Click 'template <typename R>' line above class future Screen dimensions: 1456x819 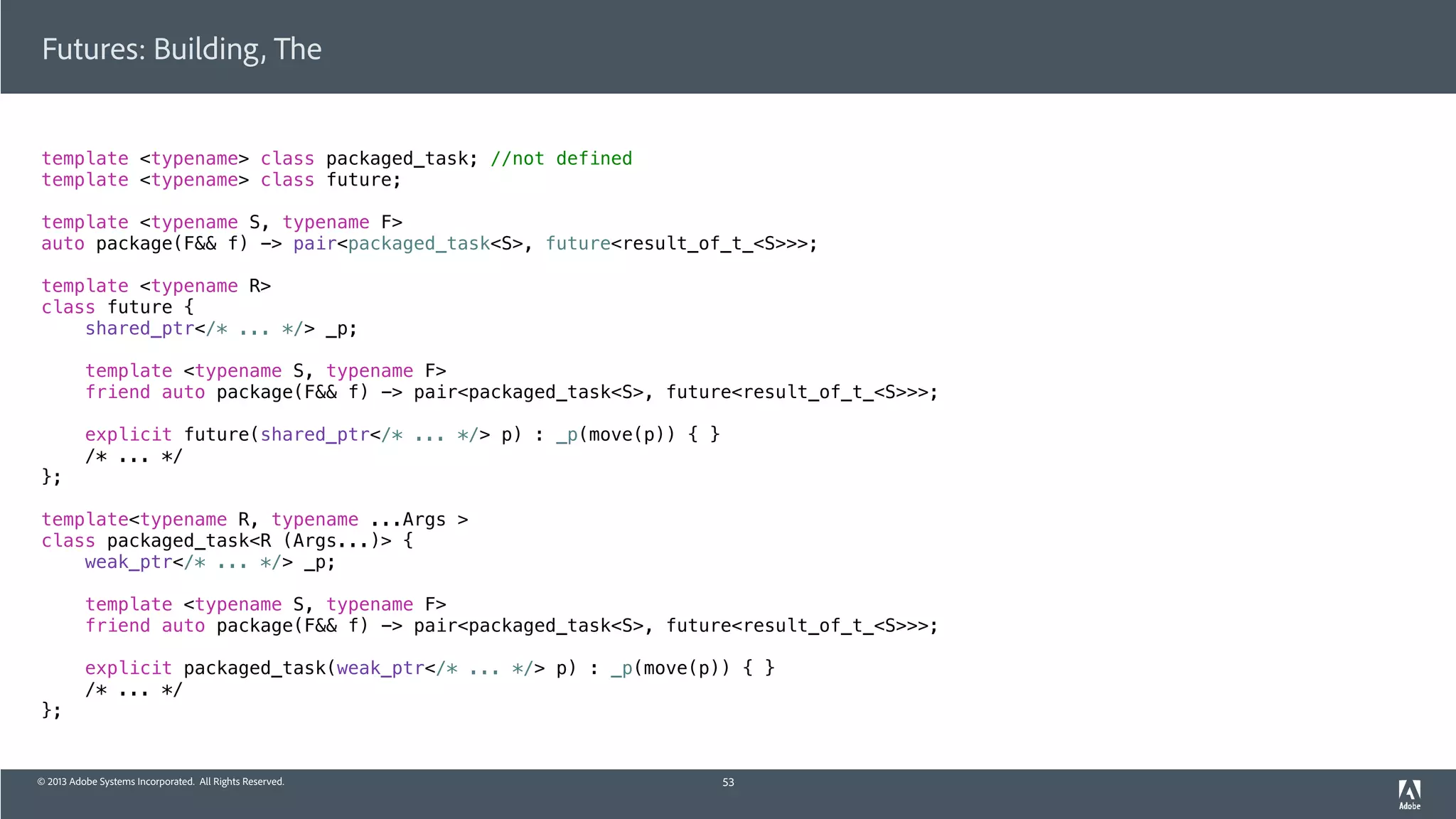pyautogui.click(x=156, y=286)
